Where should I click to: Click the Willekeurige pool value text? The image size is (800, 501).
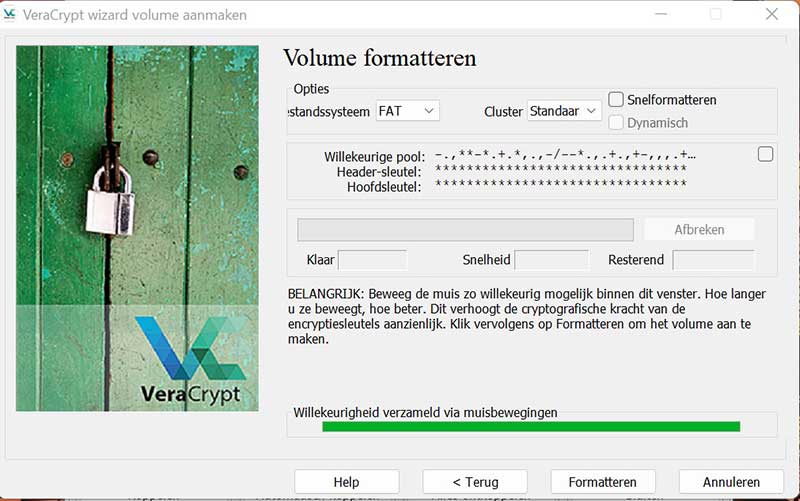565,155
